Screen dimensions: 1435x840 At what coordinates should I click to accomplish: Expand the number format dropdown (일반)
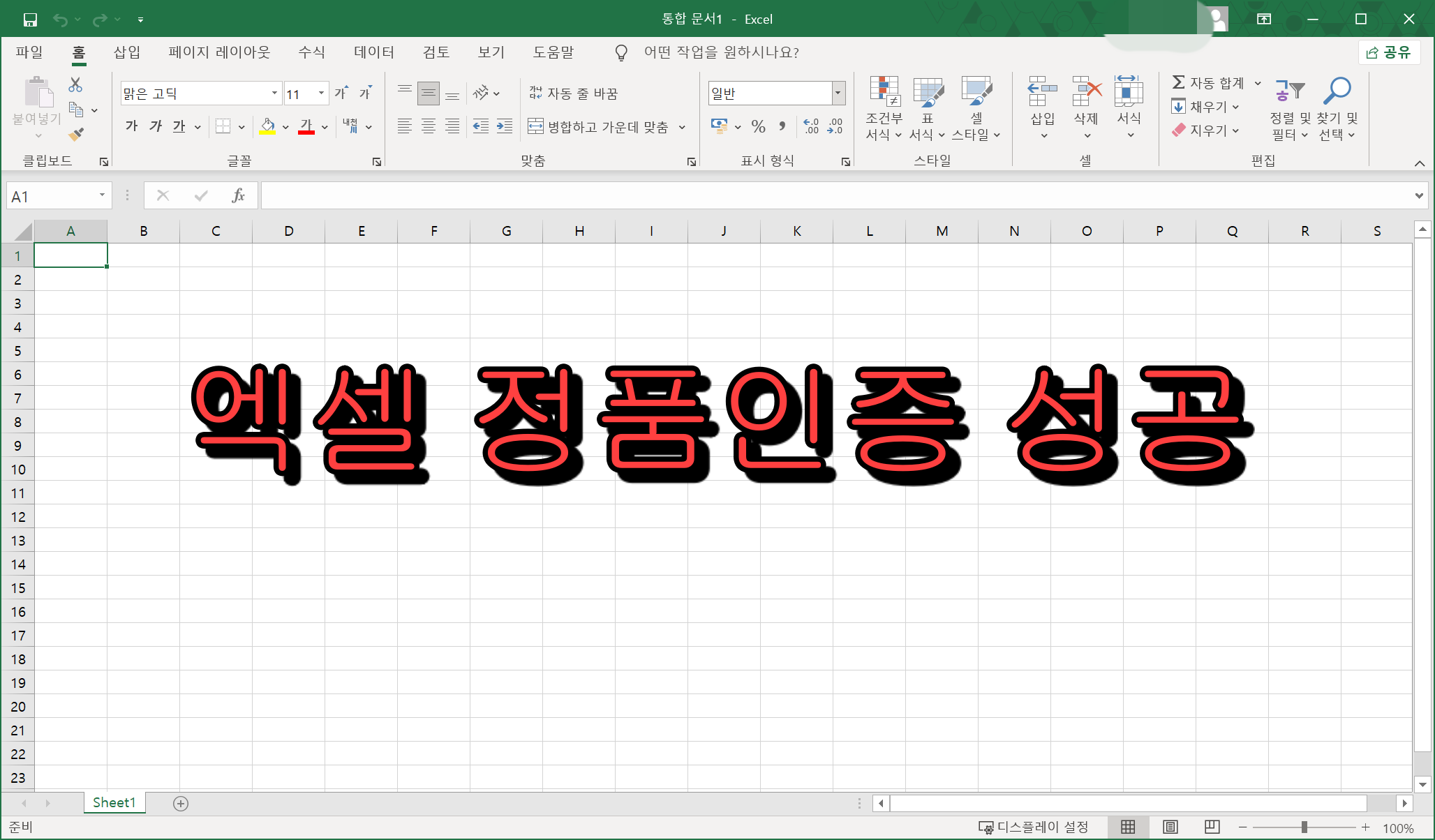[838, 93]
